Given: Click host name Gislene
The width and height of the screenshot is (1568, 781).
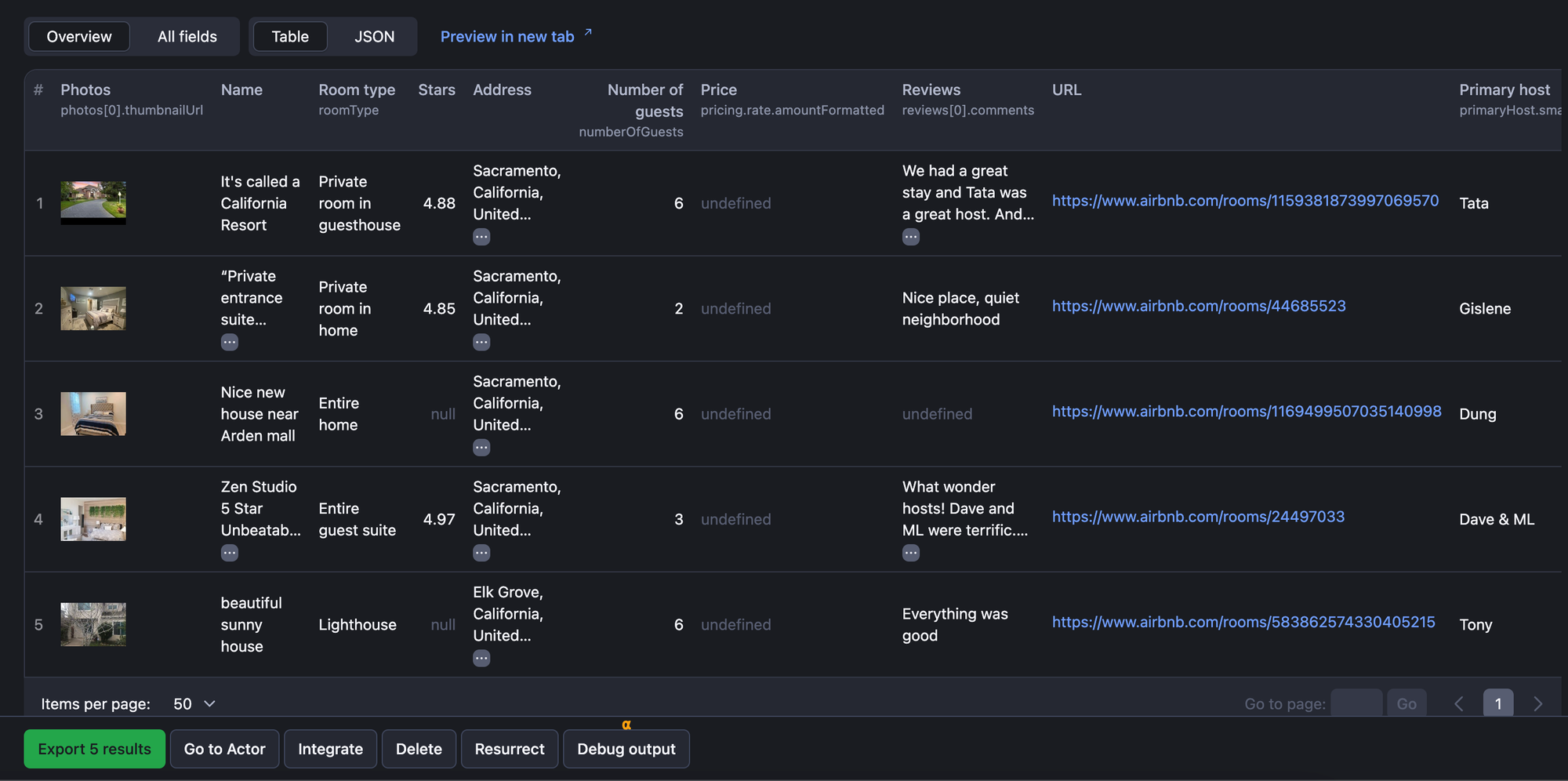Looking at the screenshot, I should 1485,309.
